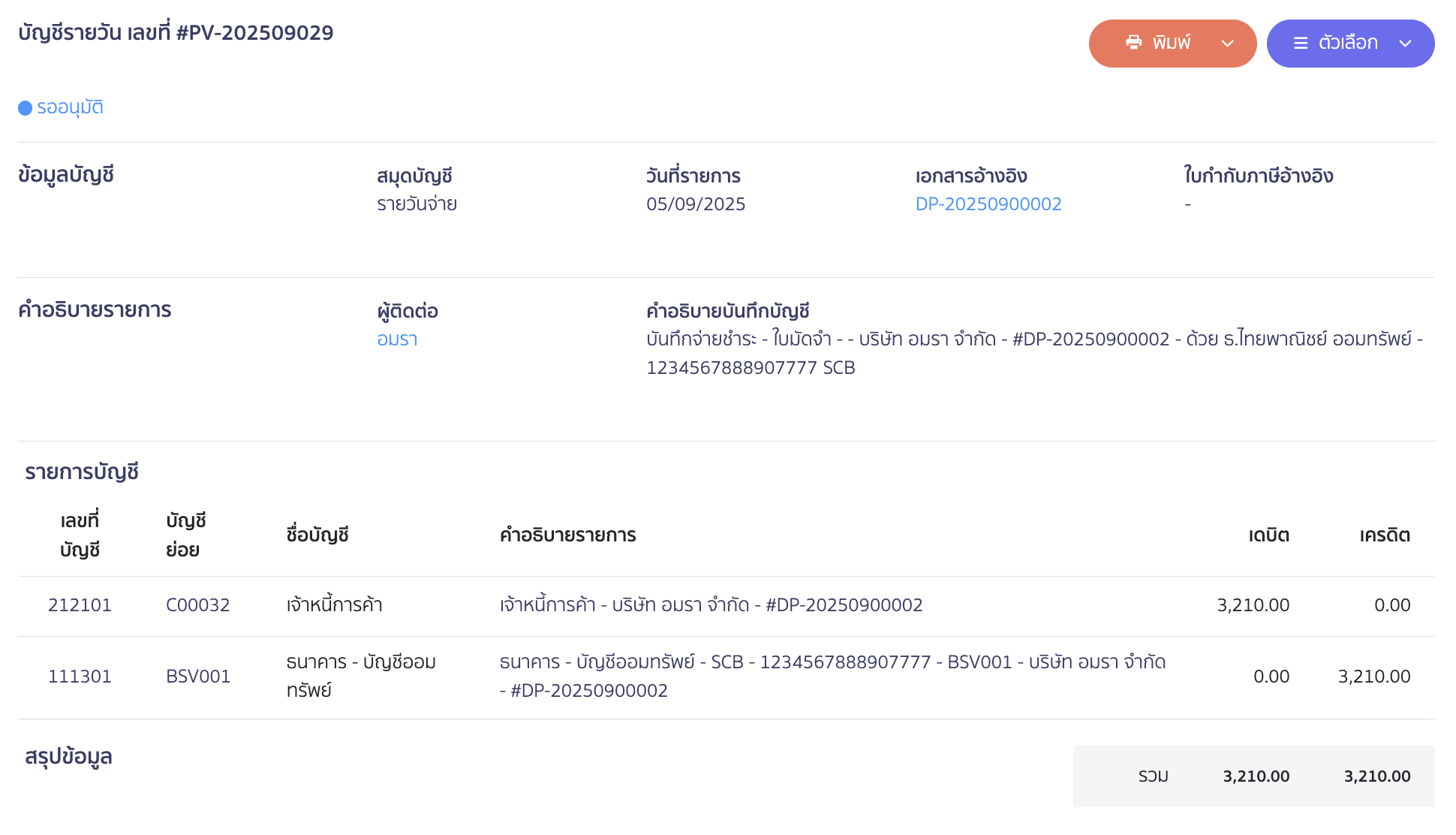Click the hamburger list icon in ตัวเลือก button

point(1301,44)
